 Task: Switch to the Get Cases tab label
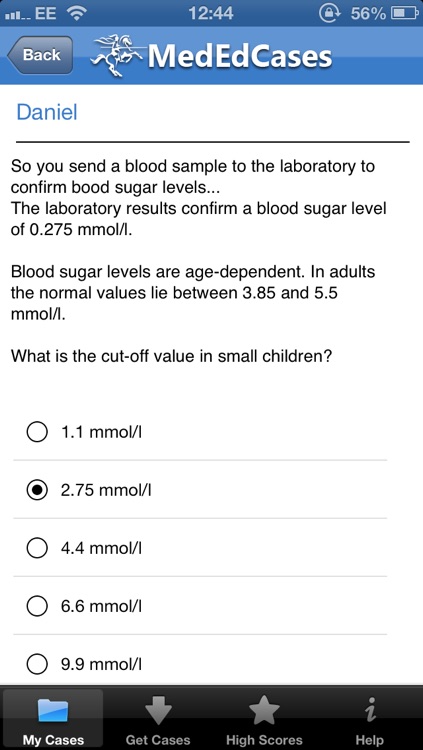(x=158, y=740)
